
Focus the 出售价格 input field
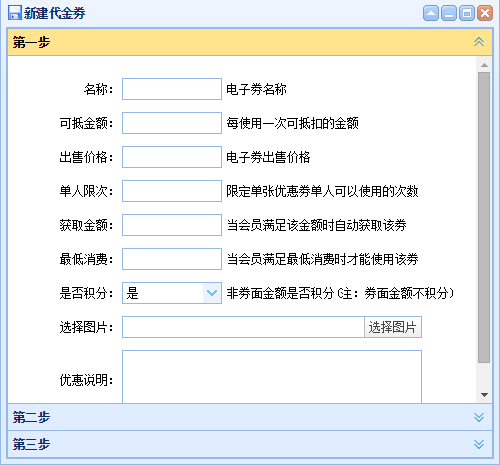pyautogui.click(x=172, y=157)
